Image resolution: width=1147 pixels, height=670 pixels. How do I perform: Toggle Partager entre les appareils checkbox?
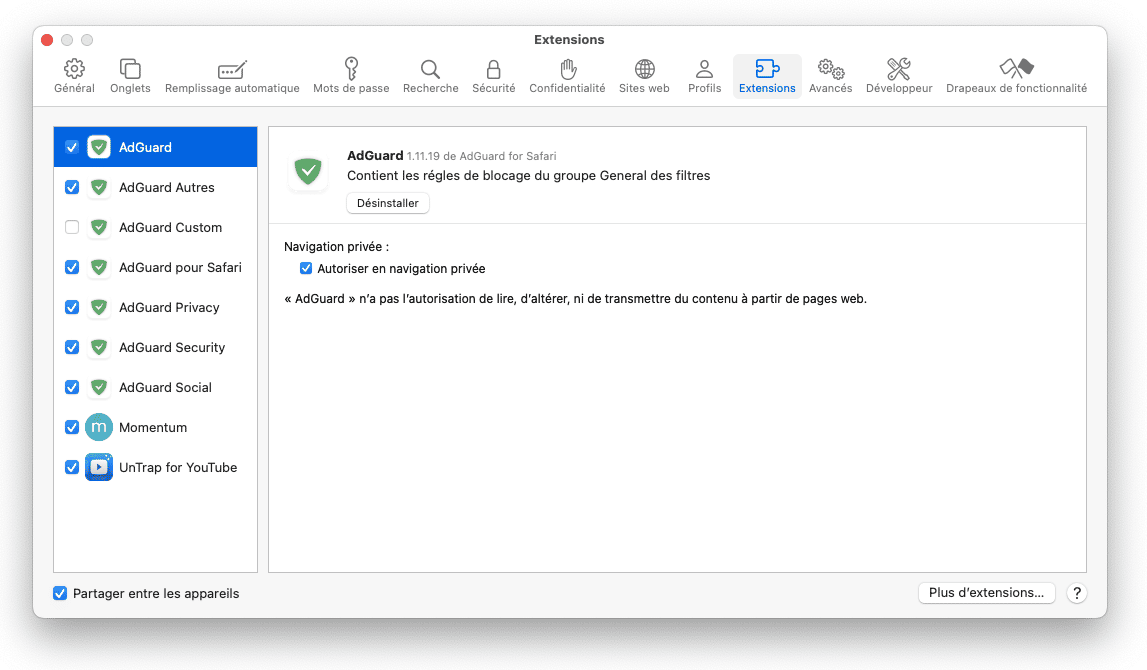pyautogui.click(x=60, y=593)
